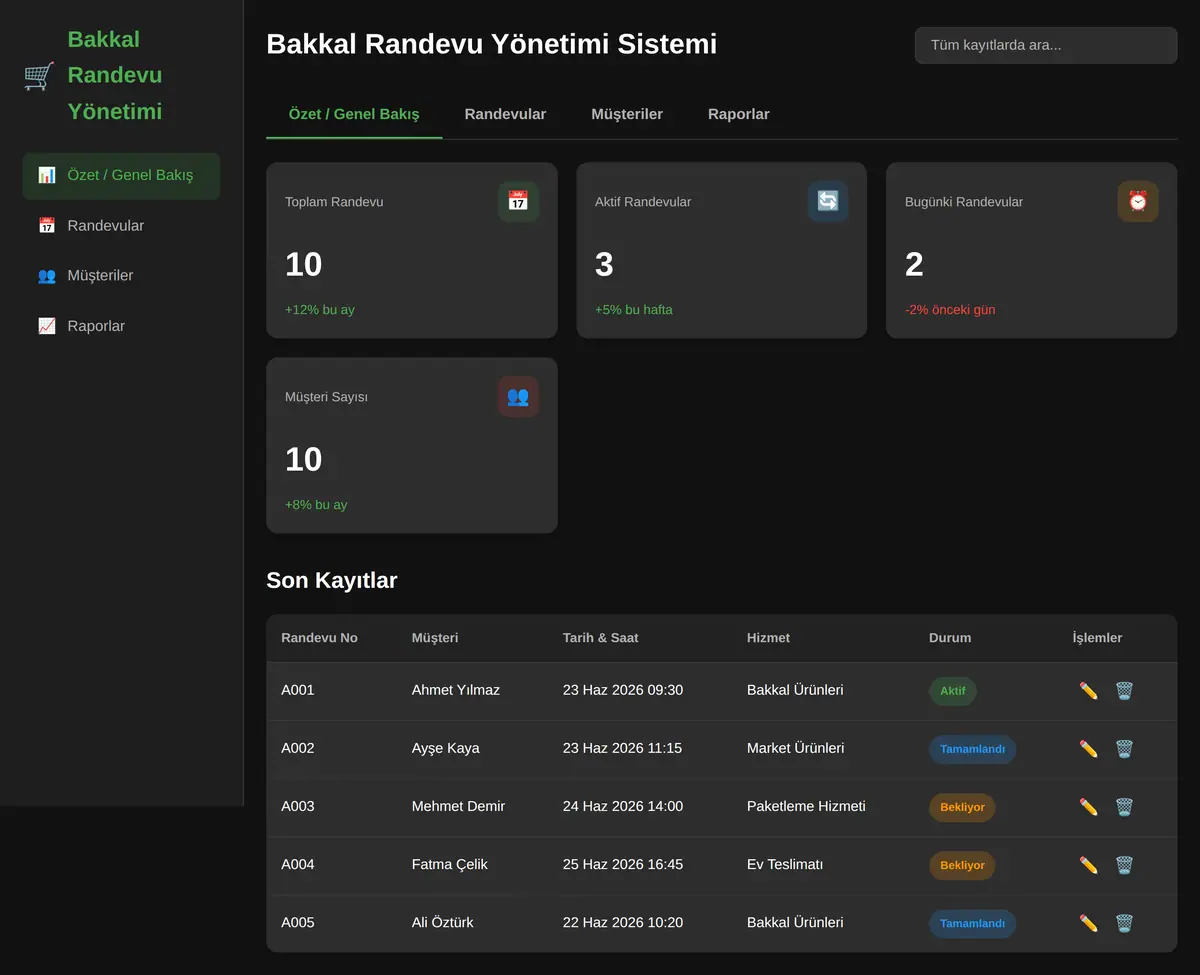The image size is (1200, 975).
Task: Click the +5% bu hafta trend text
Action: coord(634,310)
